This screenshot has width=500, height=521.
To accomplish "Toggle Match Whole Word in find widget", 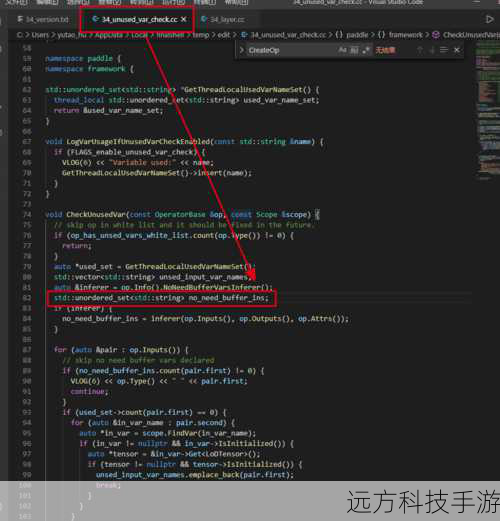I will [x=354, y=50].
